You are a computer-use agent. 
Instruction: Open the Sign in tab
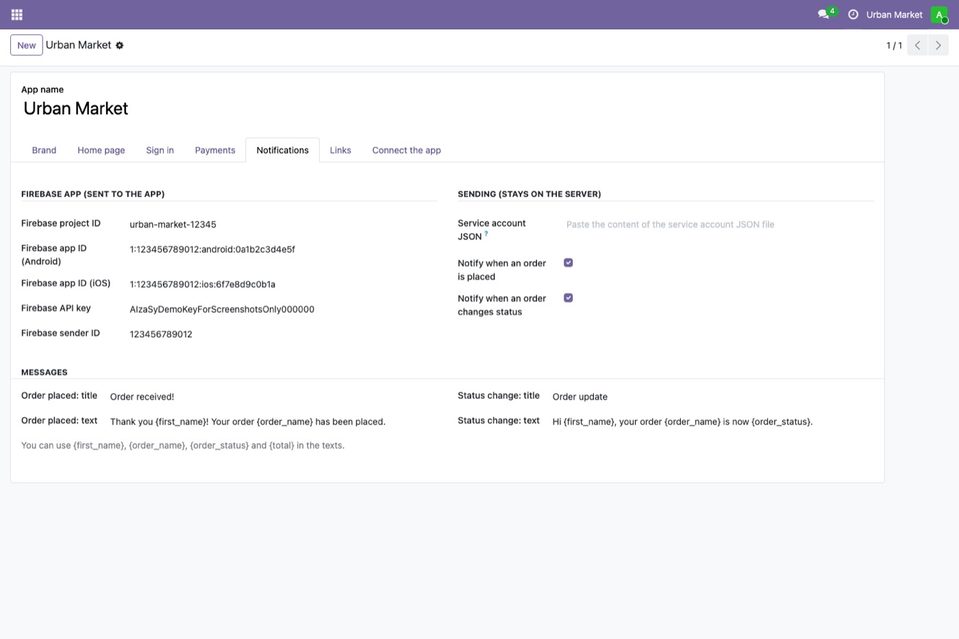click(x=160, y=150)
